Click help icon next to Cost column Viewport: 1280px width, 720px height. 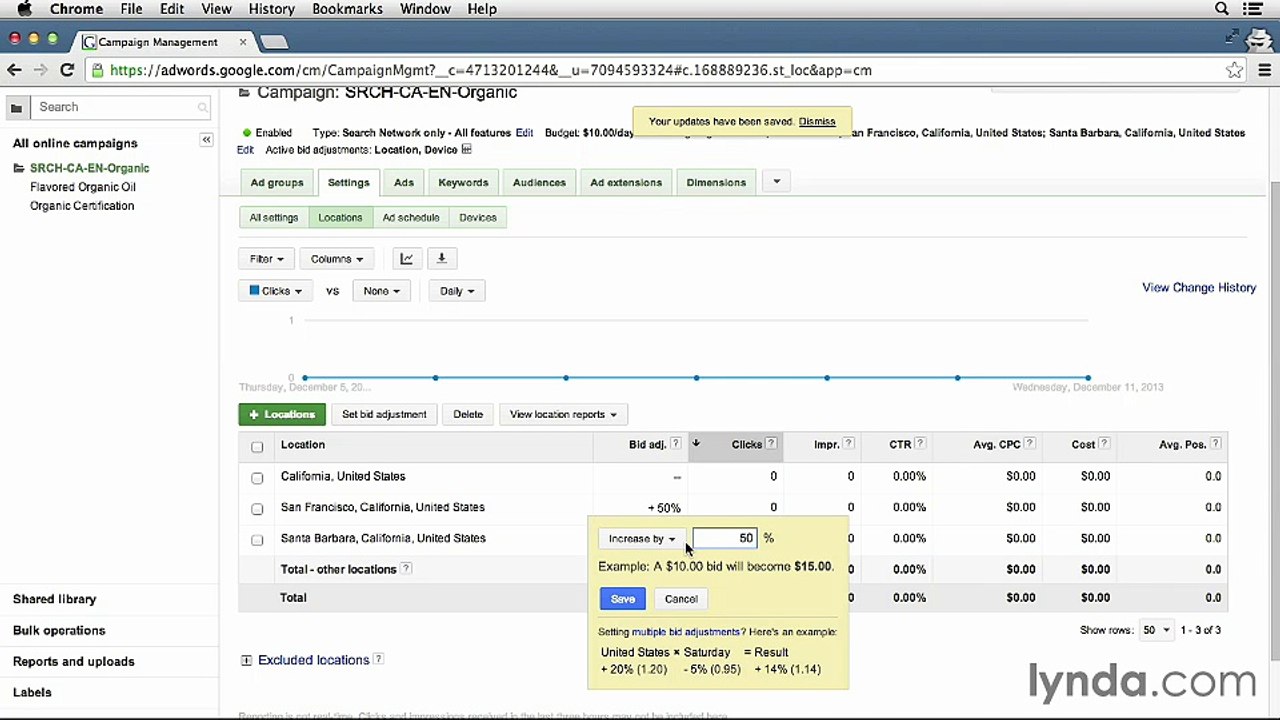point(1104,444)
